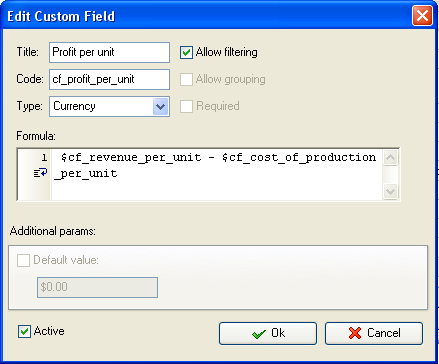Enable the Default value checkbox

[23, 260]
